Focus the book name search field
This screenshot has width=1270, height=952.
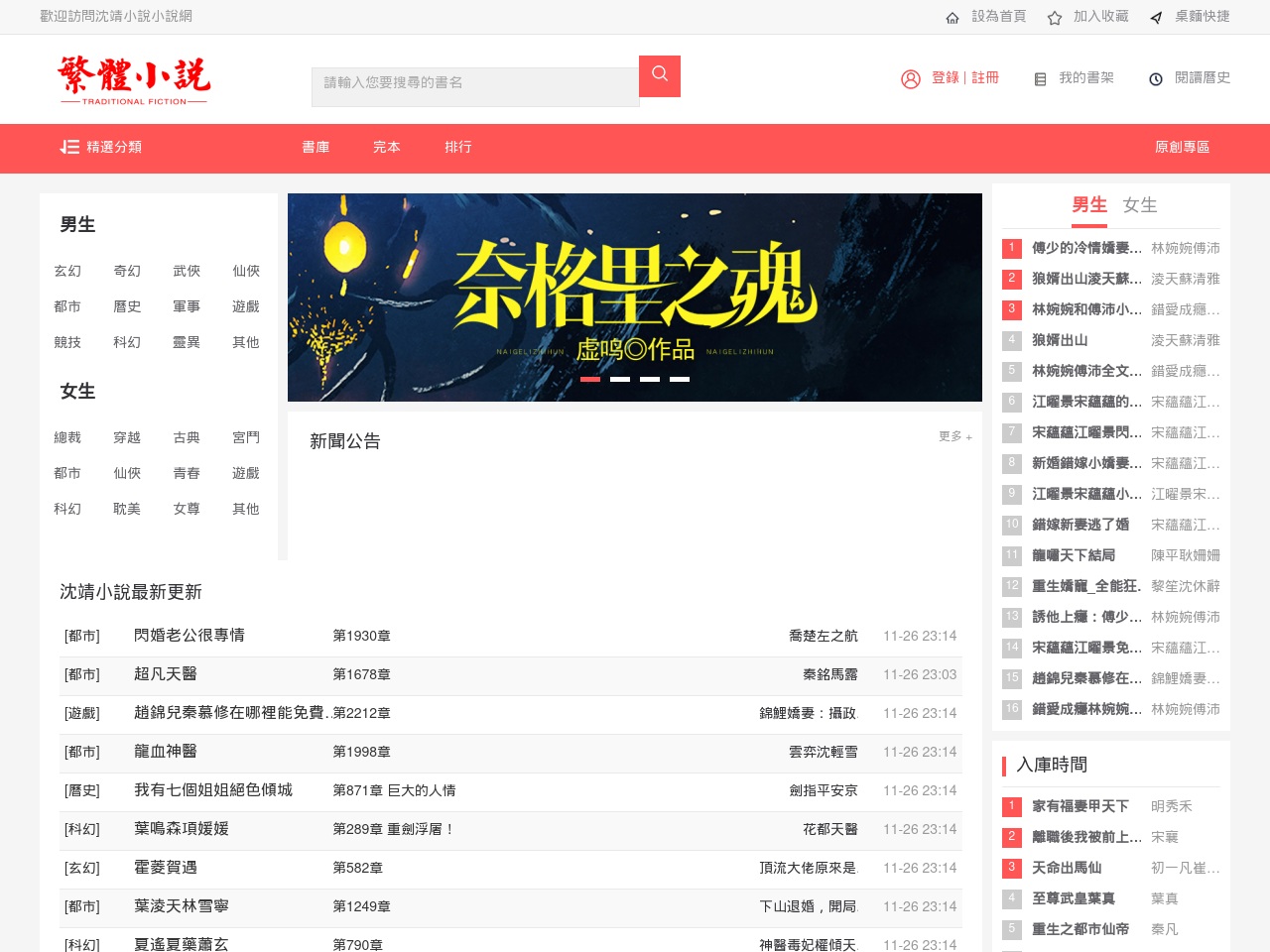(x=475, y=86)
